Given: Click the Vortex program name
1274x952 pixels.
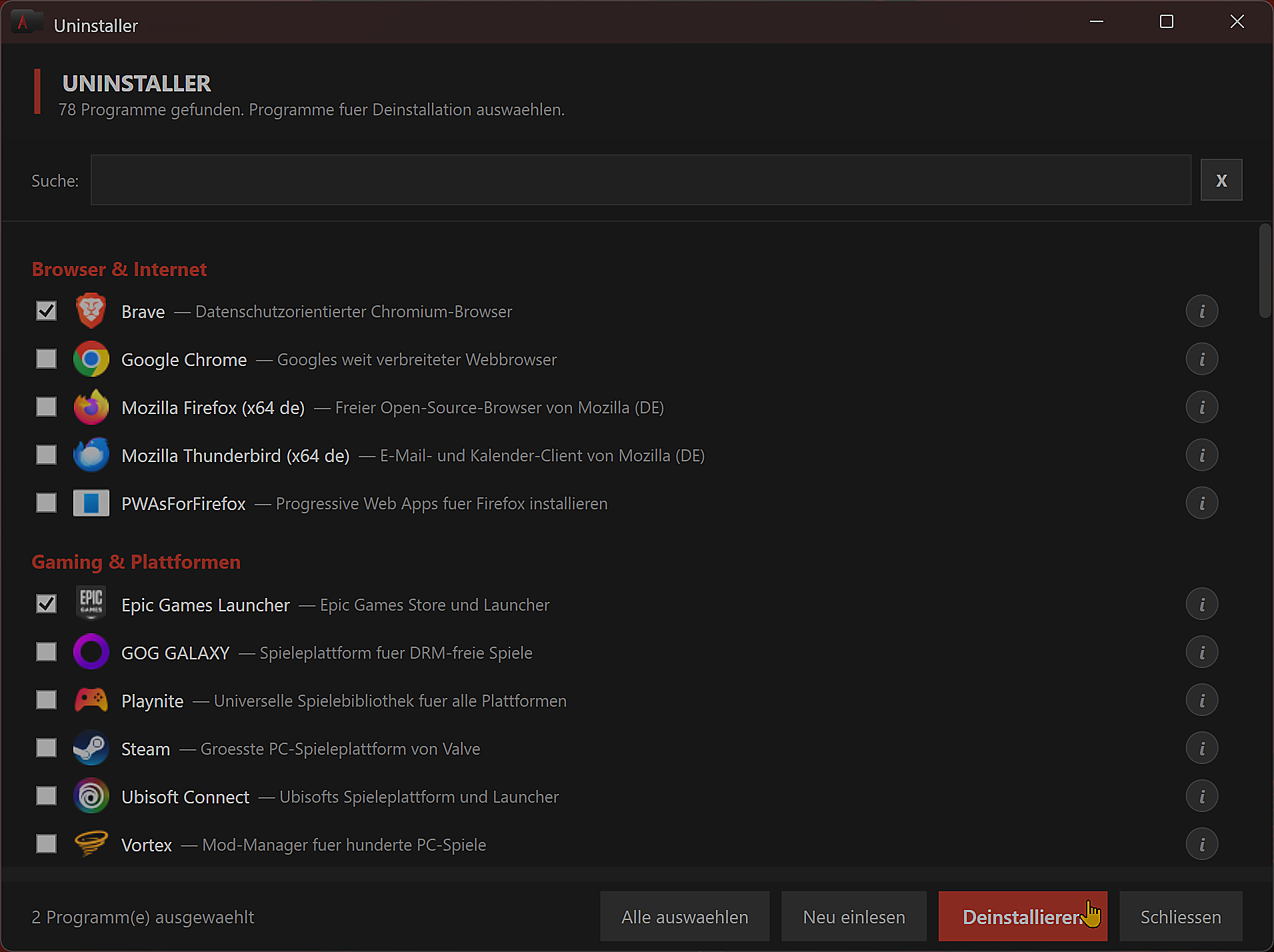Looking at the screenshot, I should coord(147,845).
